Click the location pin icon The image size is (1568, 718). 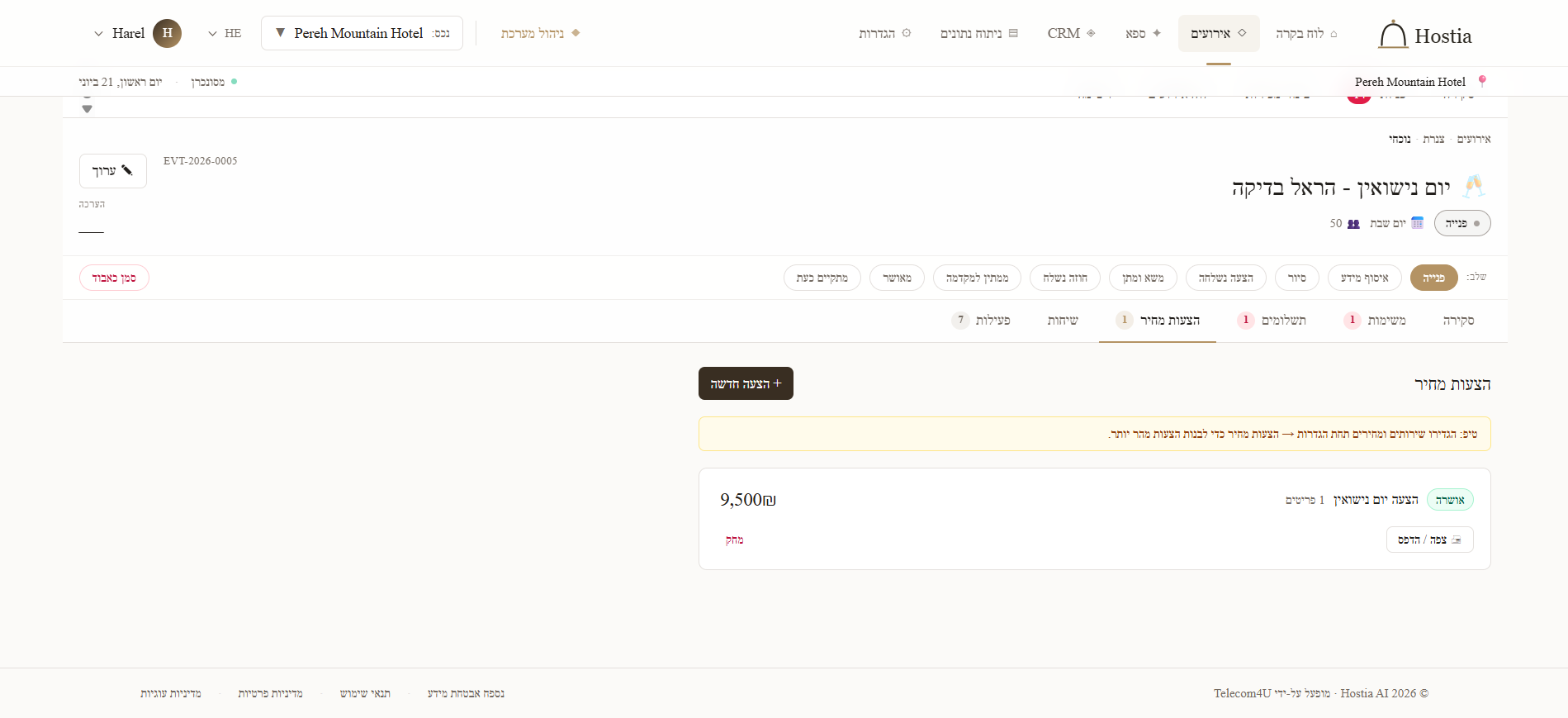click(1482, 81)
